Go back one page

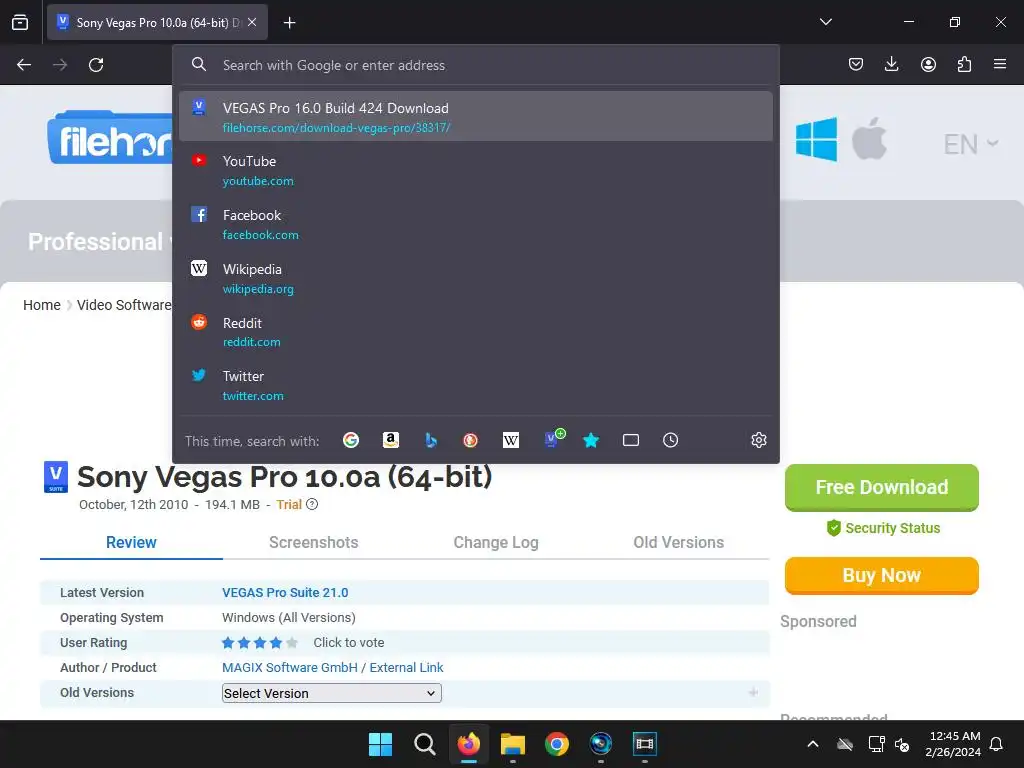tap(24, 65)
